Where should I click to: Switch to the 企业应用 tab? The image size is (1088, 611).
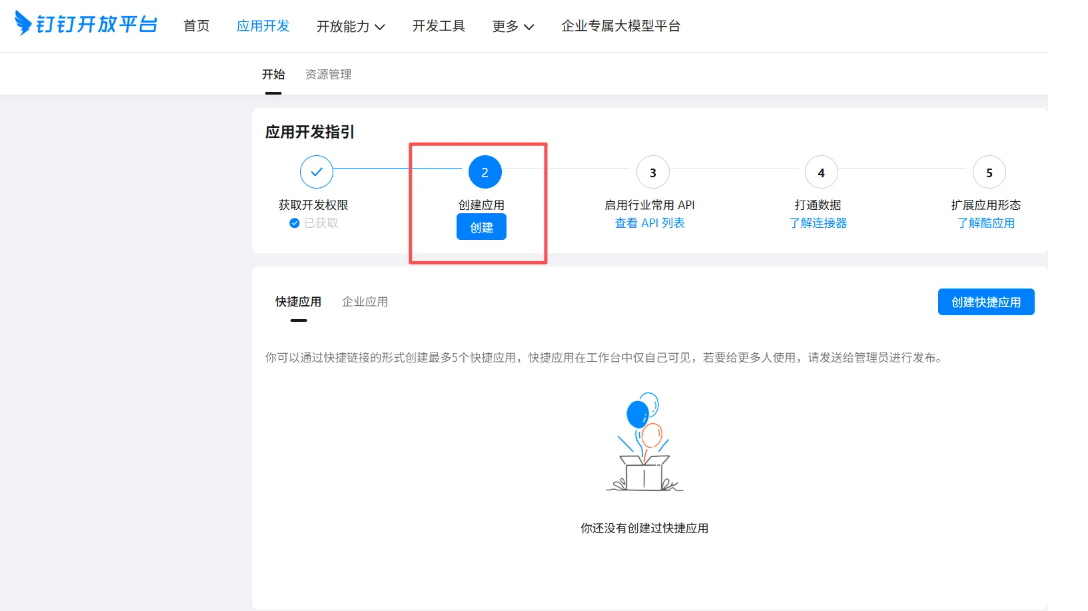[365, 301]
